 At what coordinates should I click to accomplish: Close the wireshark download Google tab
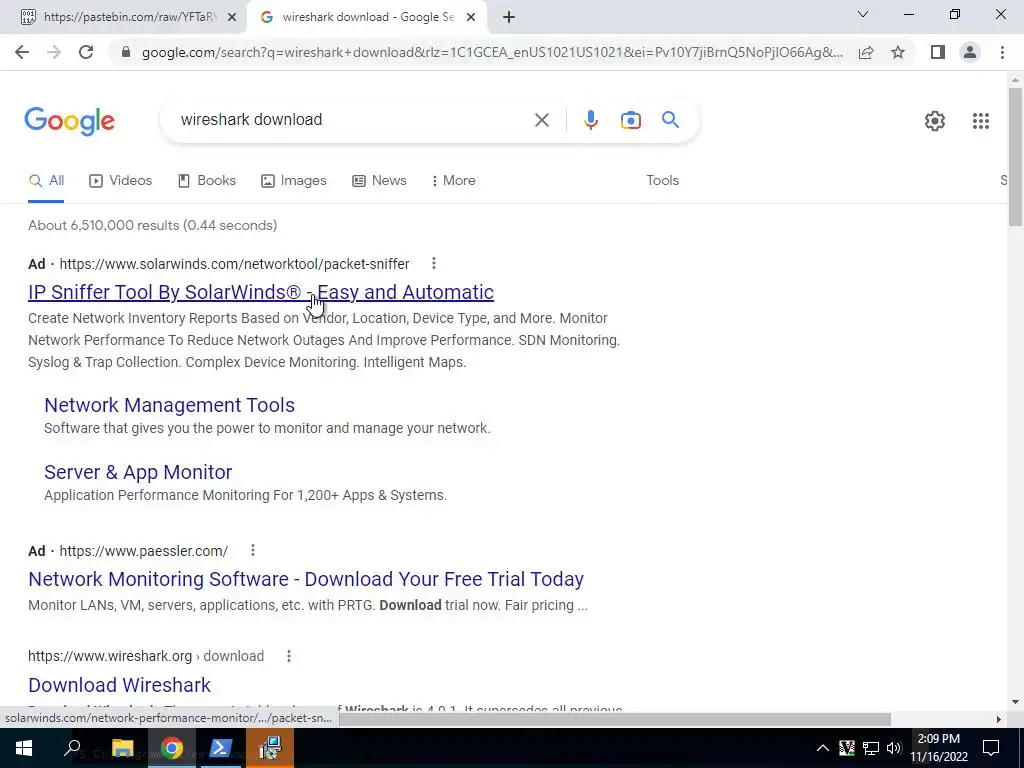(471, 18)
